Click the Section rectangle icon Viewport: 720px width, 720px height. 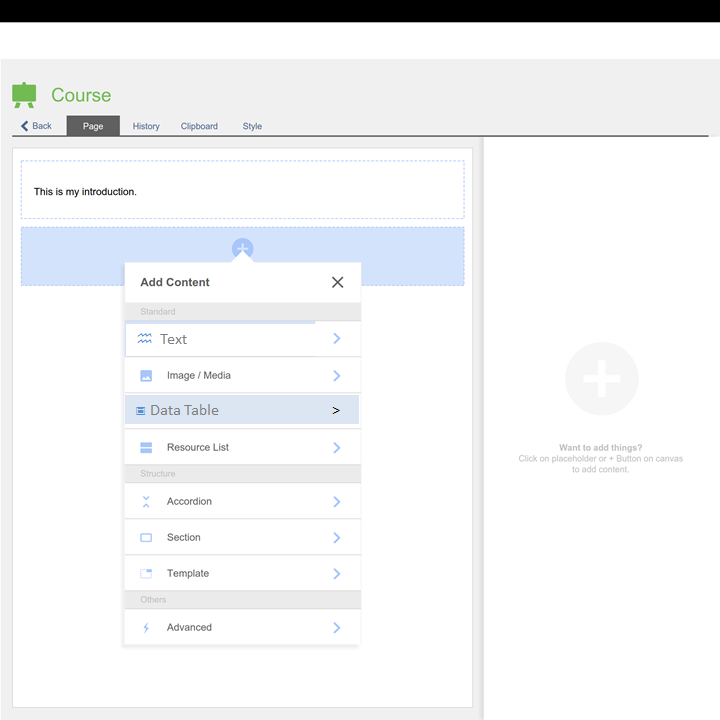click(x=146, y=538)
